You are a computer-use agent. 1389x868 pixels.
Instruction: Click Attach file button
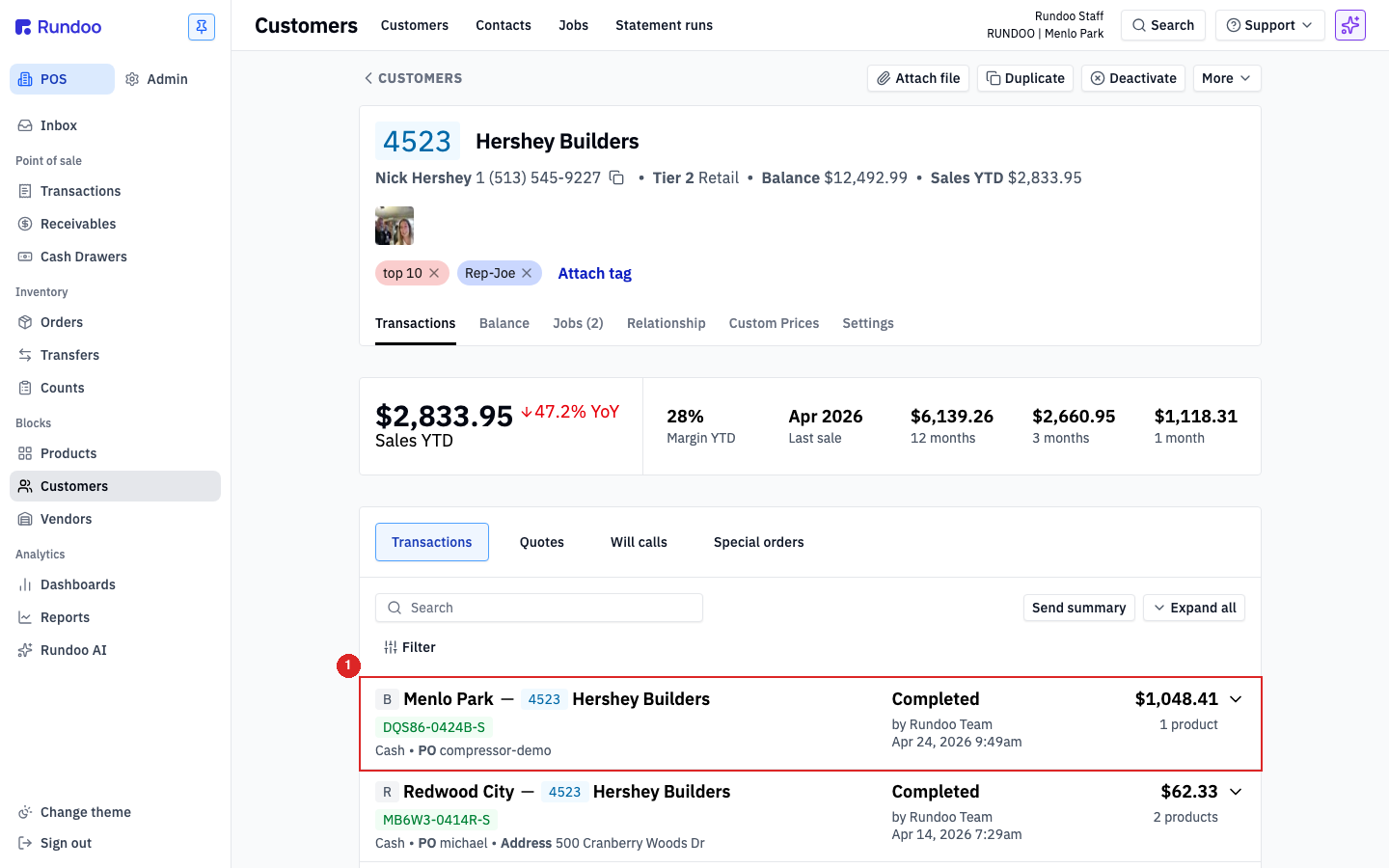918,78
